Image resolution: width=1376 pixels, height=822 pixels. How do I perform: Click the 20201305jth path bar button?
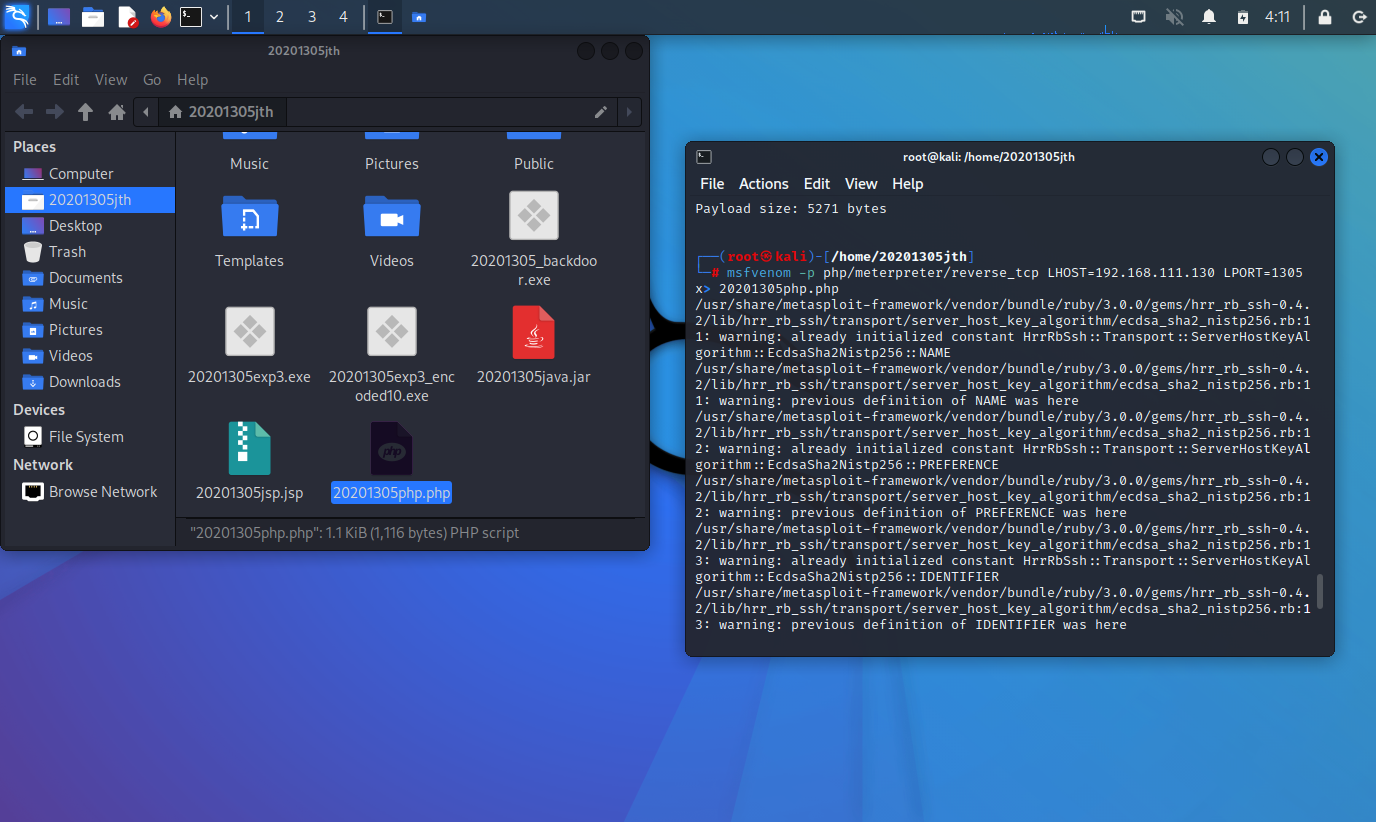tap(222, 112)
